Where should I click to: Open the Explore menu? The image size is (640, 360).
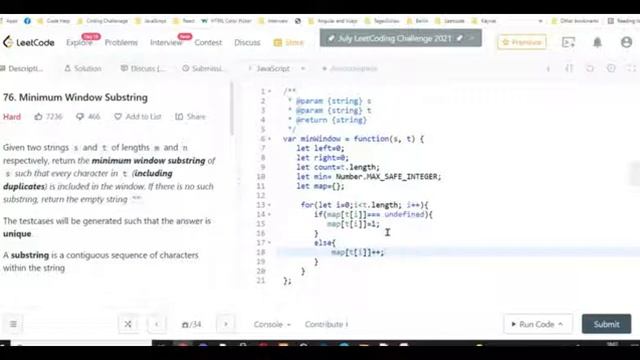pos(79,42)
